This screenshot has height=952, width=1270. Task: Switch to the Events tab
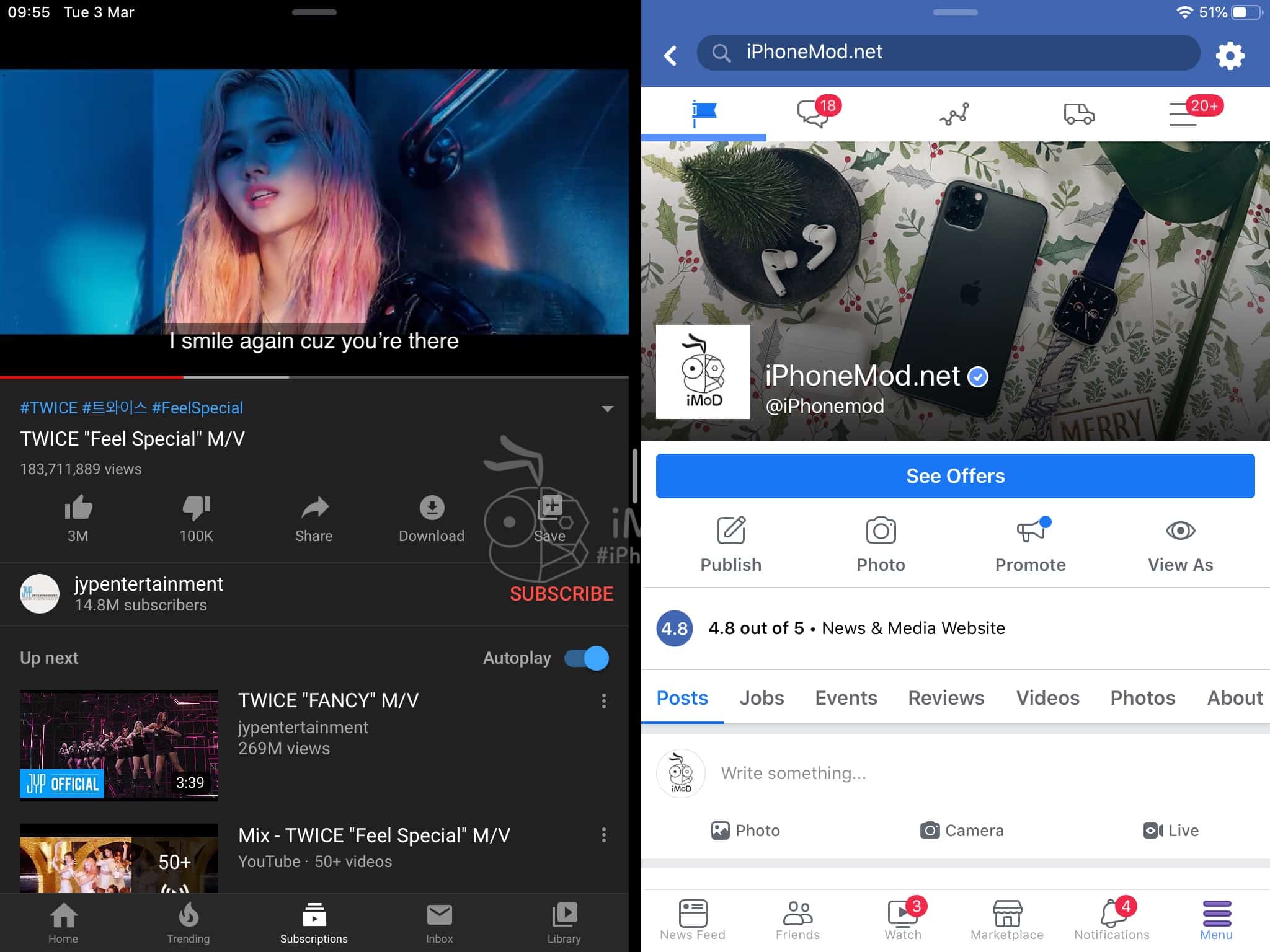(846, 698)
